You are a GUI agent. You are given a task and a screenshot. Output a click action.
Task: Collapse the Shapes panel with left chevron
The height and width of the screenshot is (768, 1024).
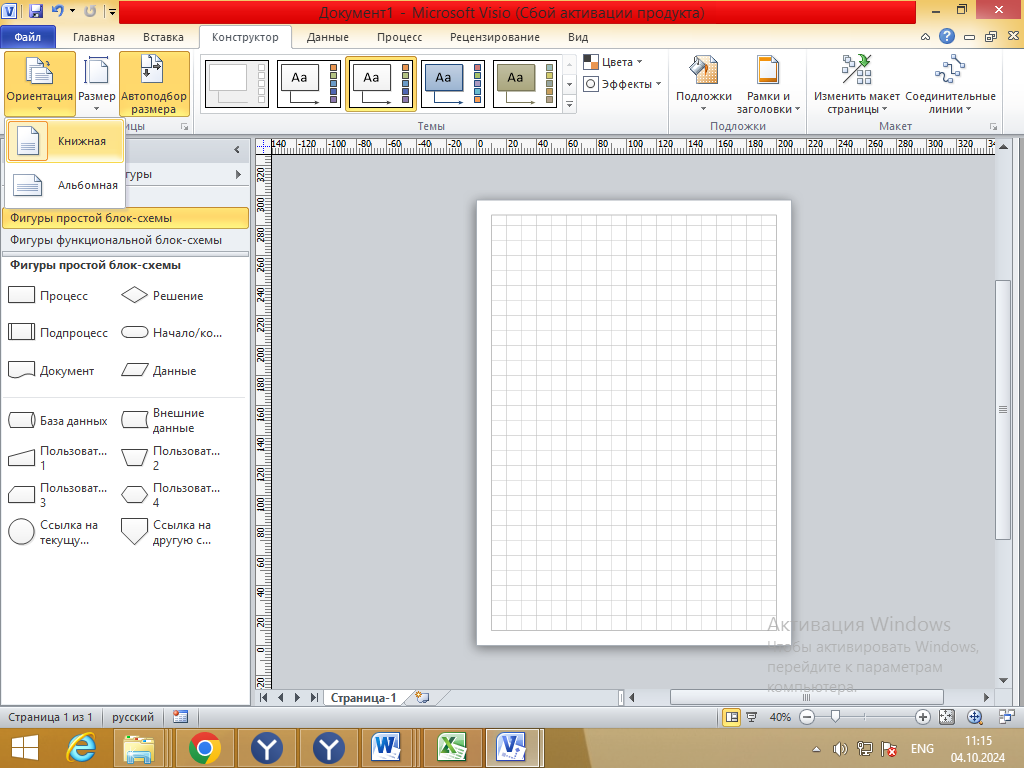click(237, 150)
